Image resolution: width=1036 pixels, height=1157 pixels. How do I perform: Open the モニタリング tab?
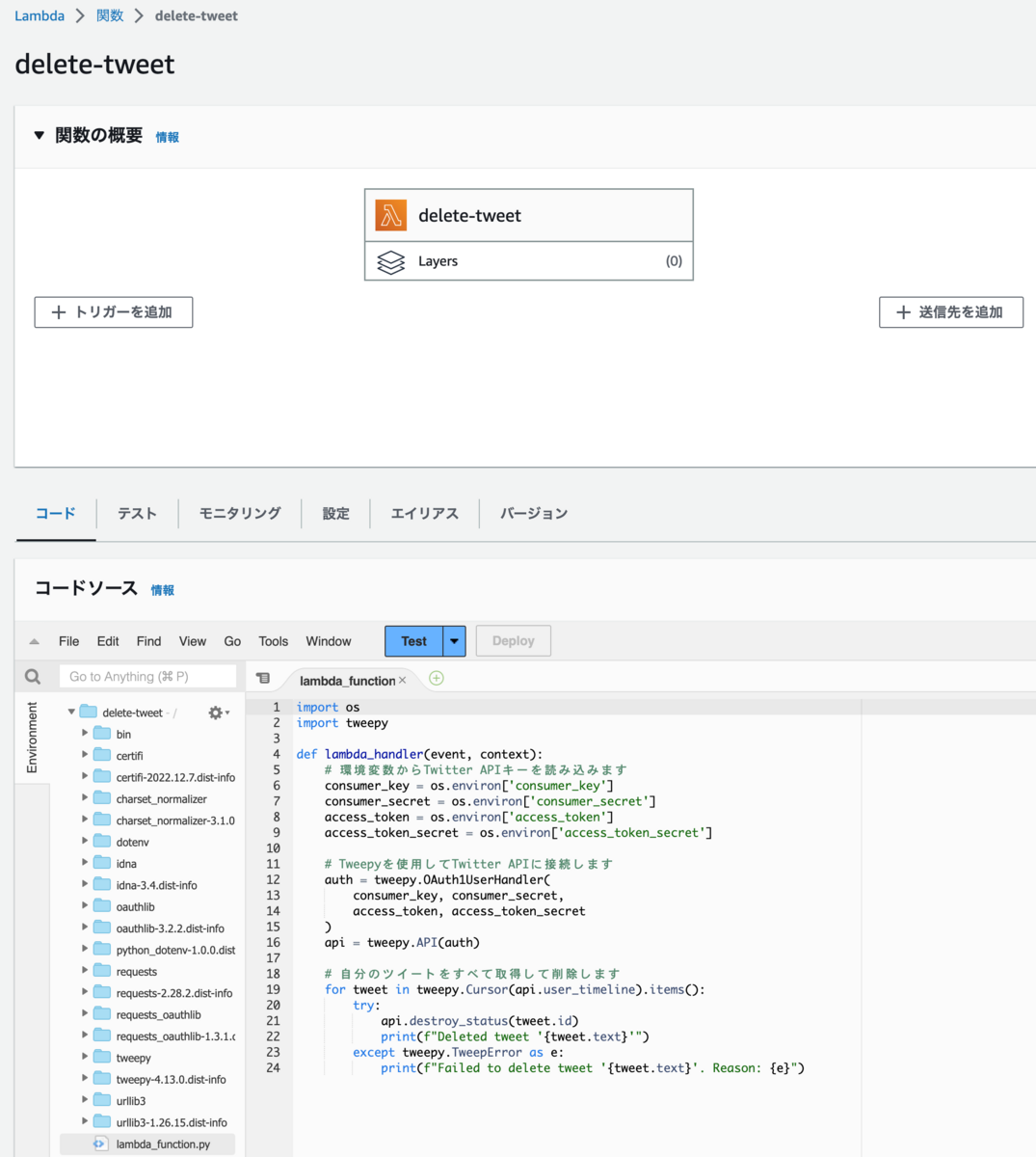point(240,514)
